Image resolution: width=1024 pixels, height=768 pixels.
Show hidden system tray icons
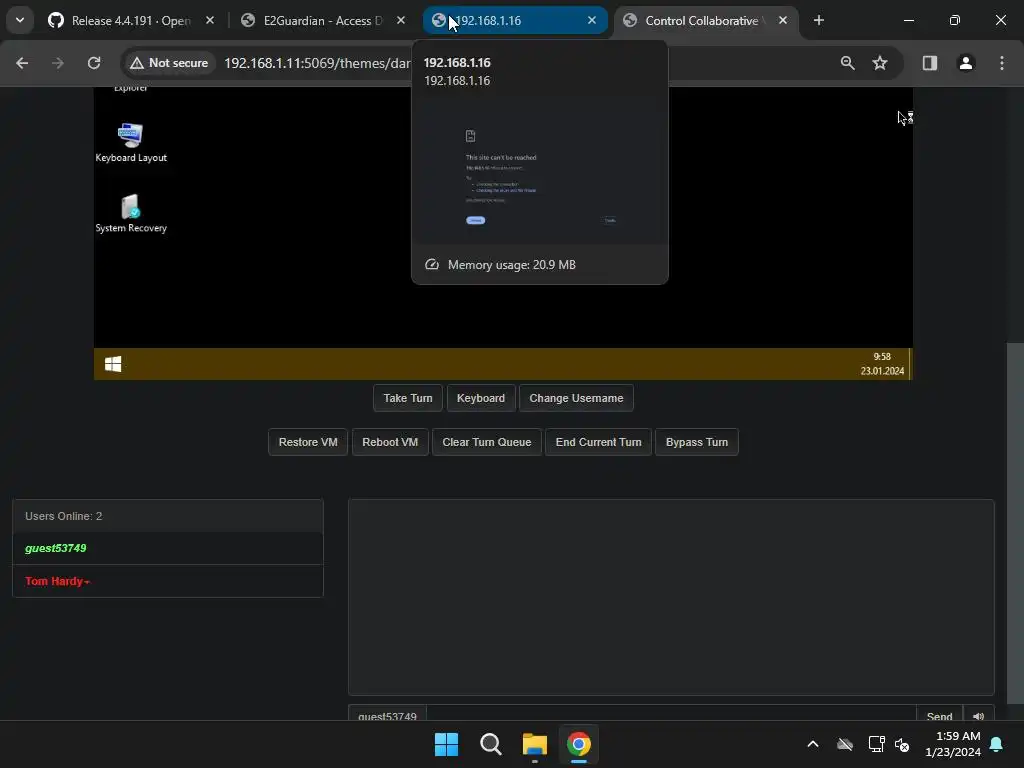812,744
